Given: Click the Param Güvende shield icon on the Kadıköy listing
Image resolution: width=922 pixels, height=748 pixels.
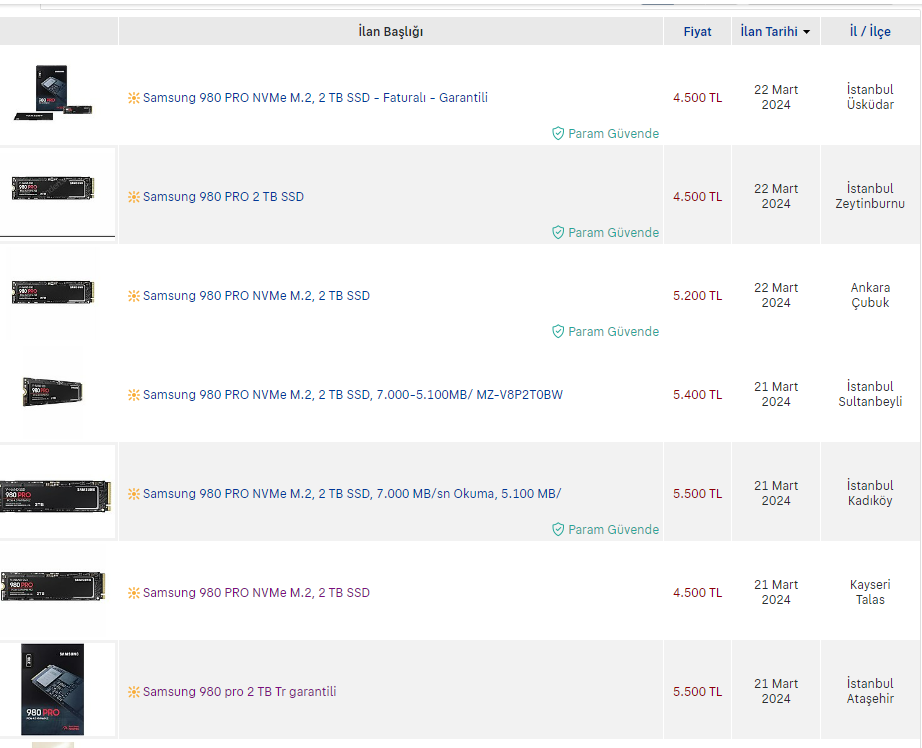Looking at the screenshot, I should (558, 529).
